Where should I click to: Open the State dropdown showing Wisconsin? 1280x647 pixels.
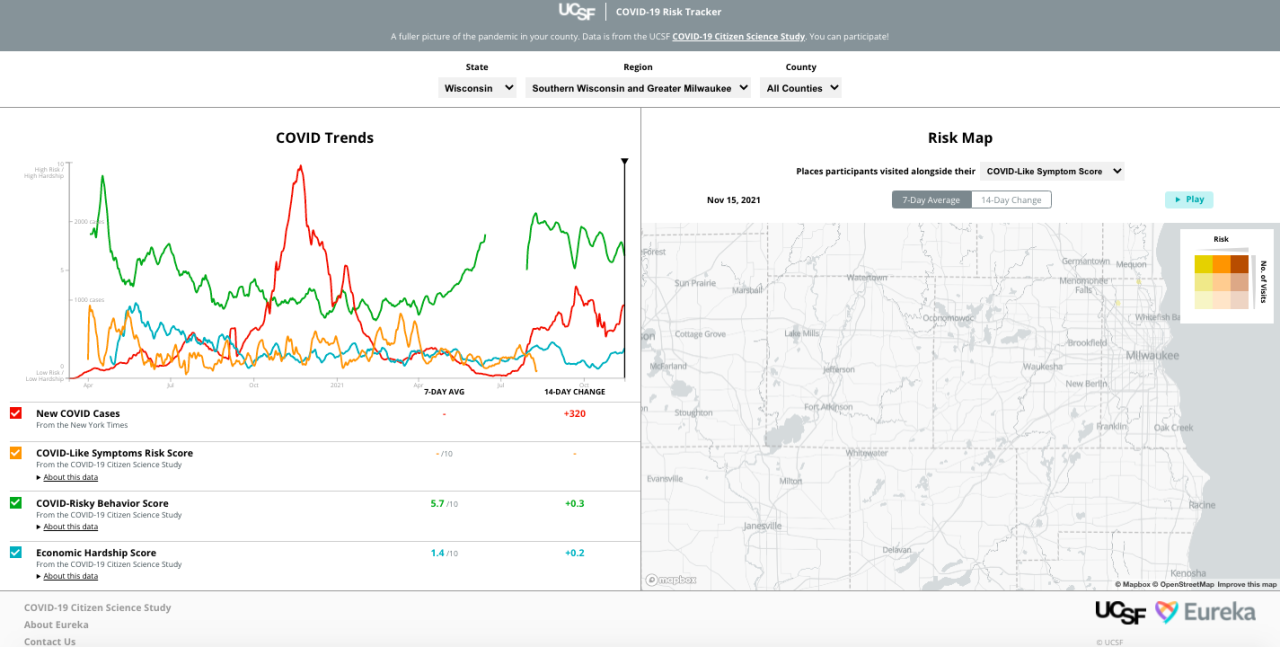477,88
